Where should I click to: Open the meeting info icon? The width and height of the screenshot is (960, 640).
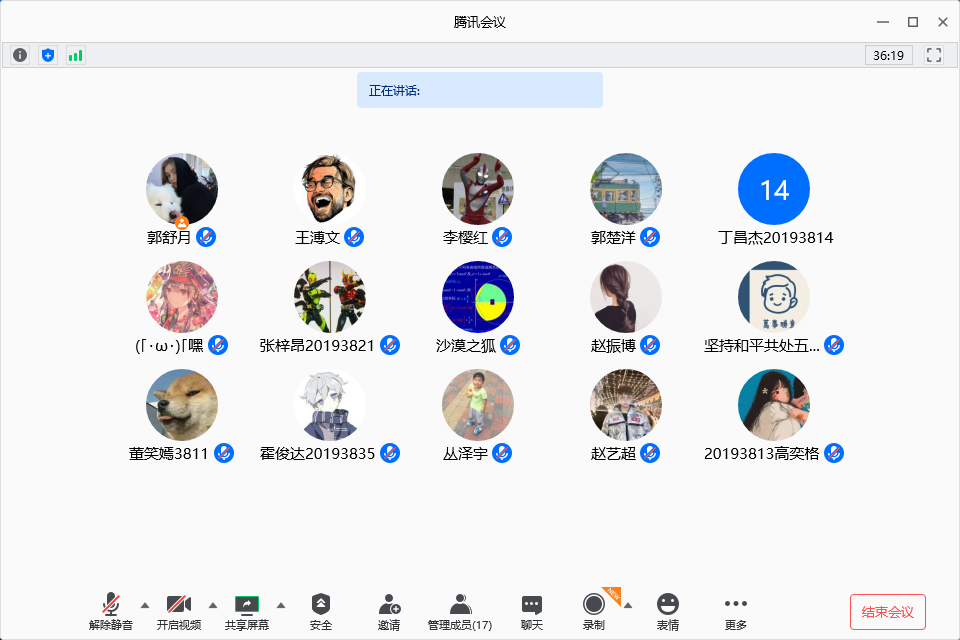pos(20,55)
